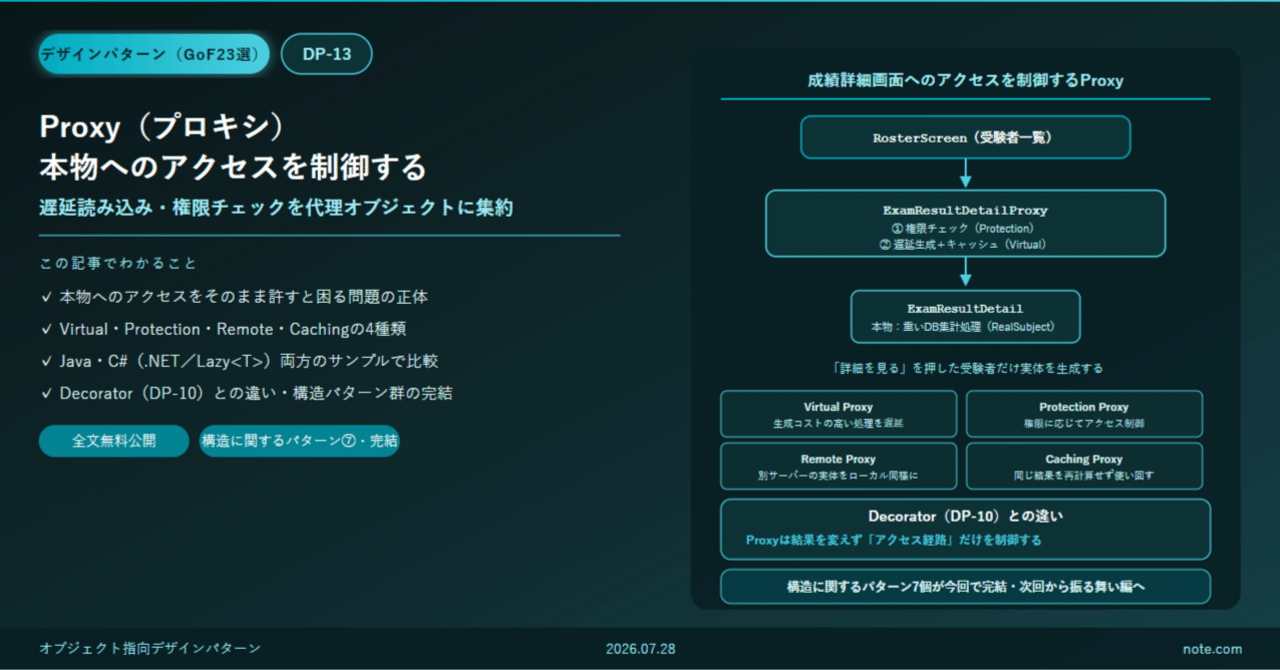Click checkmark beside Decorator（DP-10）との違い bullet
This screenshot has width=1280, height=670.
[46, 393]
